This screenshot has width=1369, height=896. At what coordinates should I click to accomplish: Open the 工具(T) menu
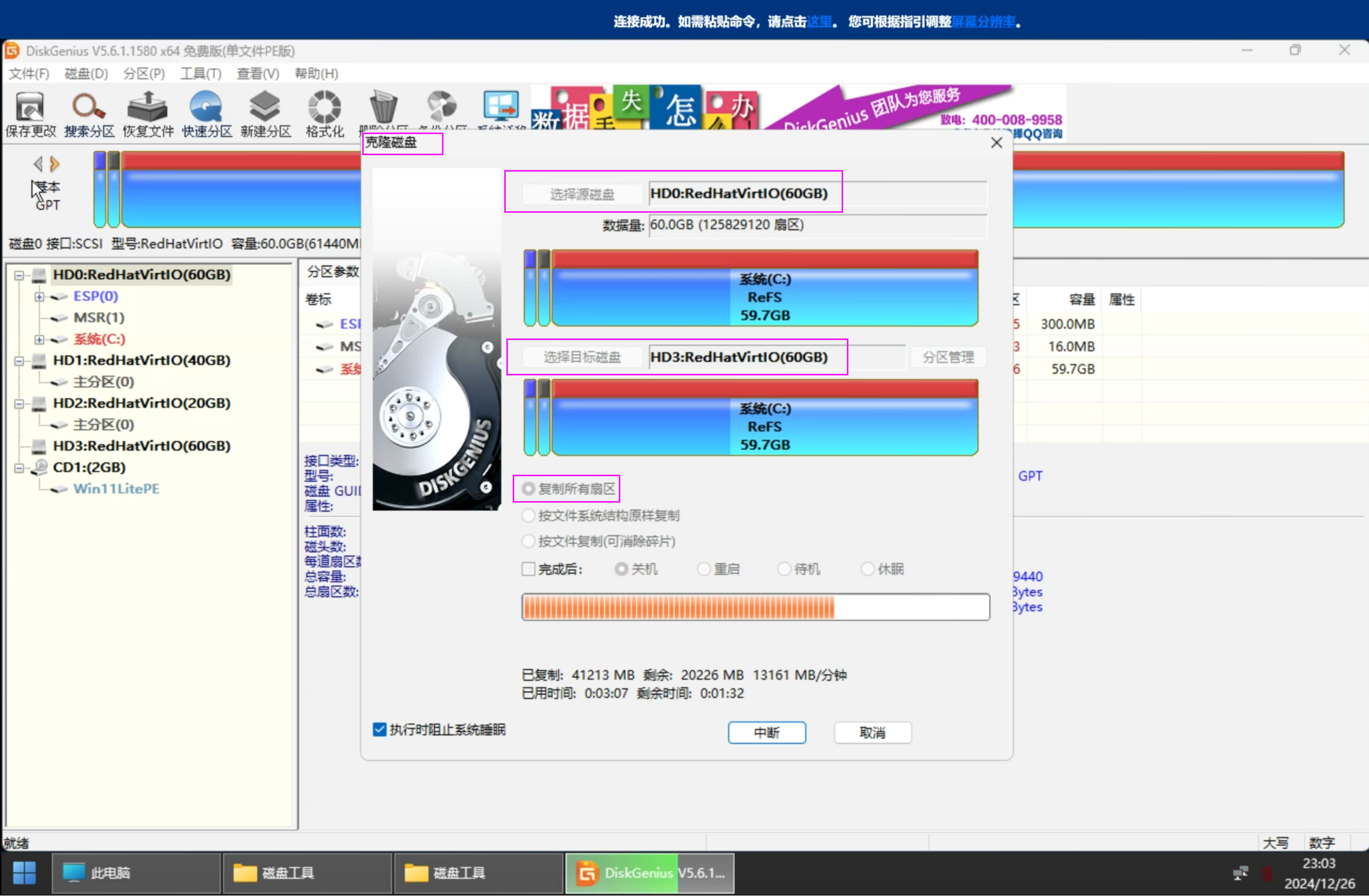click(200, 73)
